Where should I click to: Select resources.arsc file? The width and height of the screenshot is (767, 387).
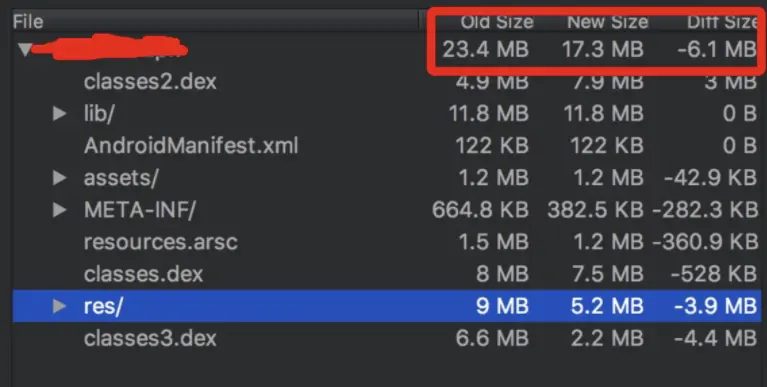pyautogui.click(x=386, y=242)
